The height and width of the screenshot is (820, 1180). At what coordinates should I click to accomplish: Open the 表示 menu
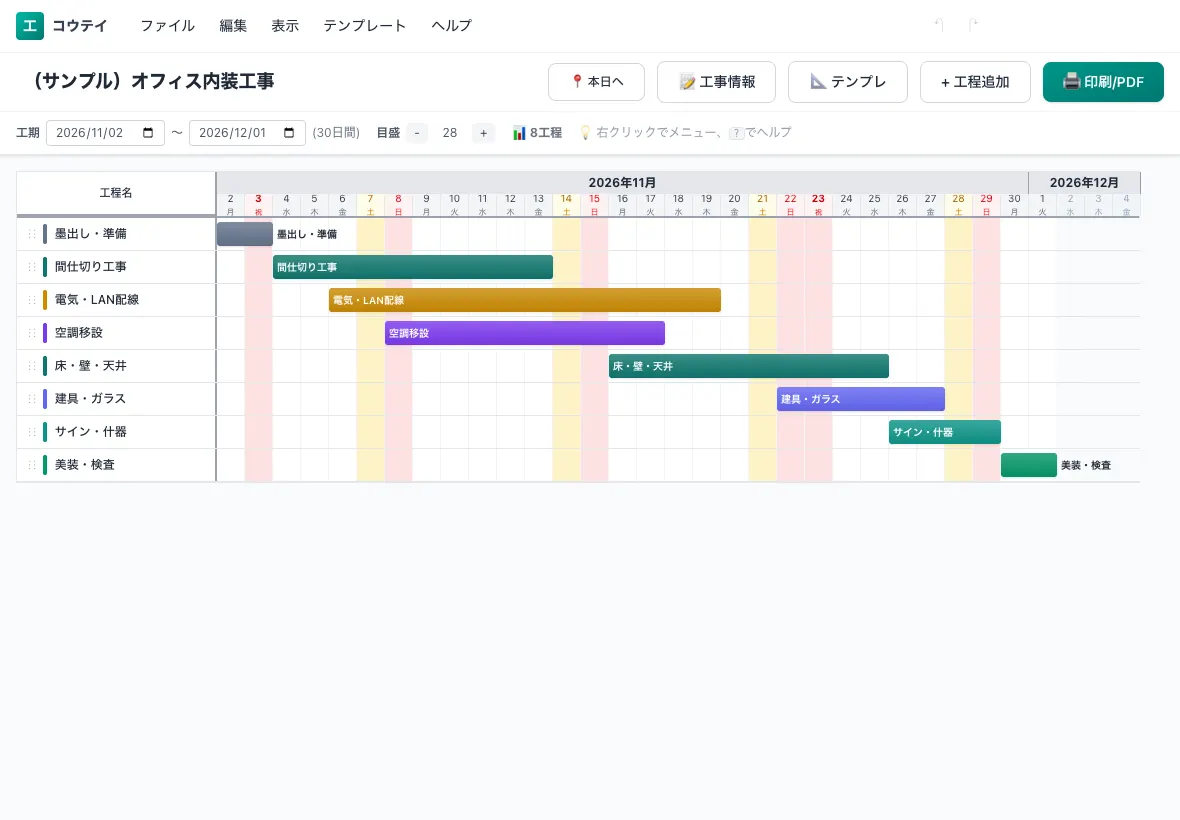click(285, 26)
